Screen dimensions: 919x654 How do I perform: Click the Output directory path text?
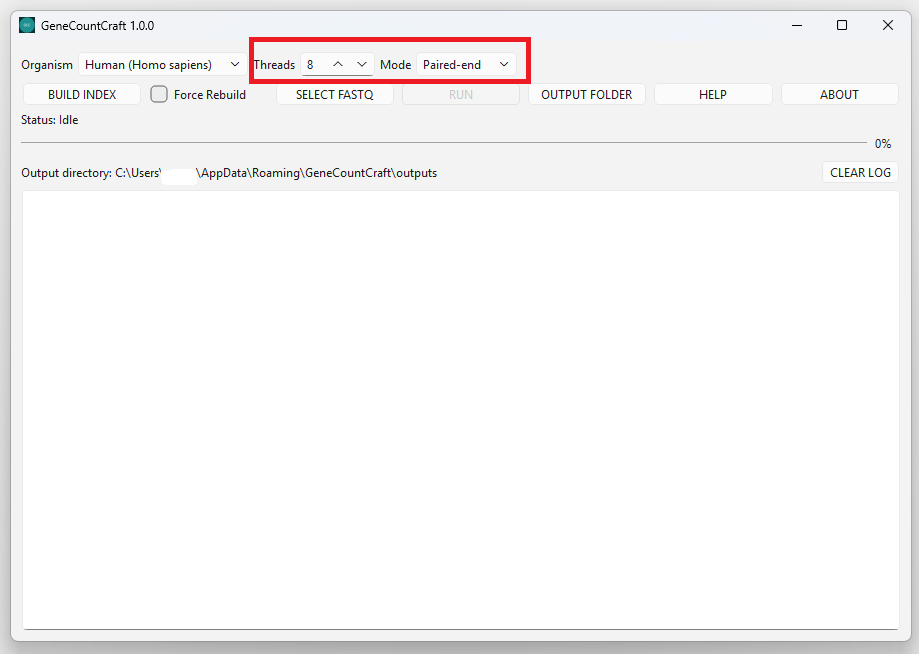pyautogui.click(x=230, y=172)
